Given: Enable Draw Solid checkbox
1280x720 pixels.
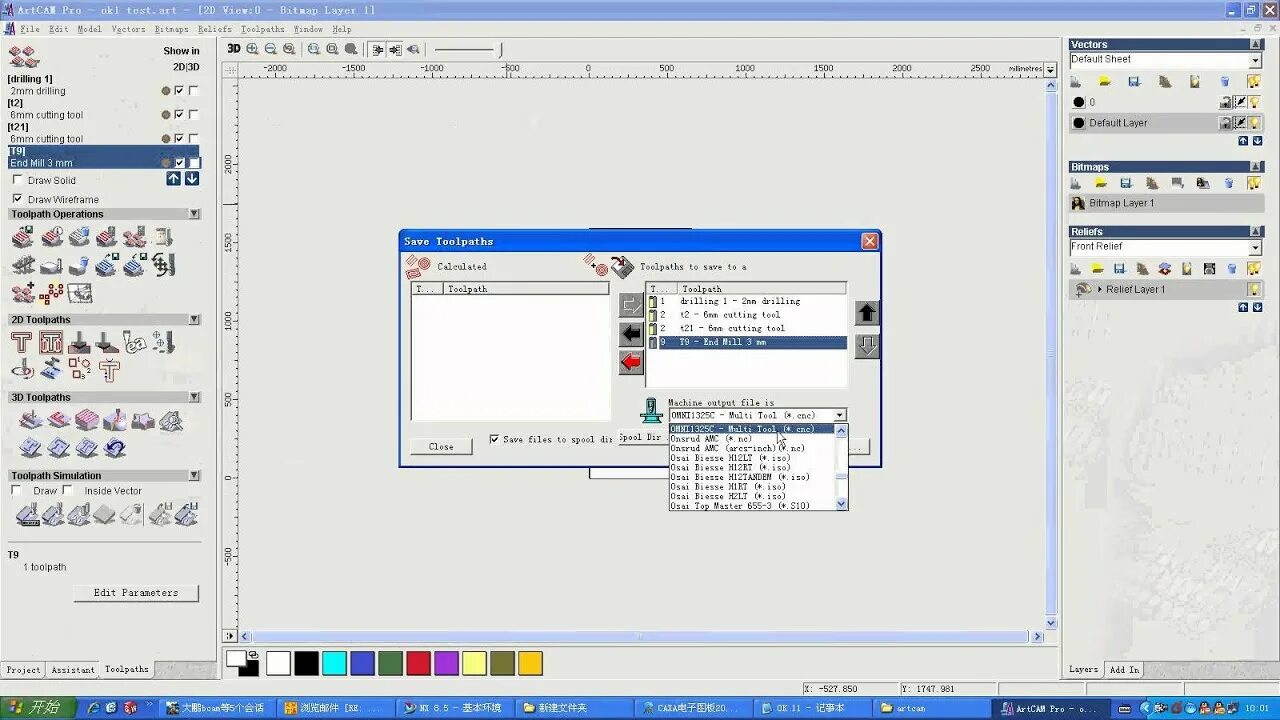Looking at the screenshot, I should 17,180.
